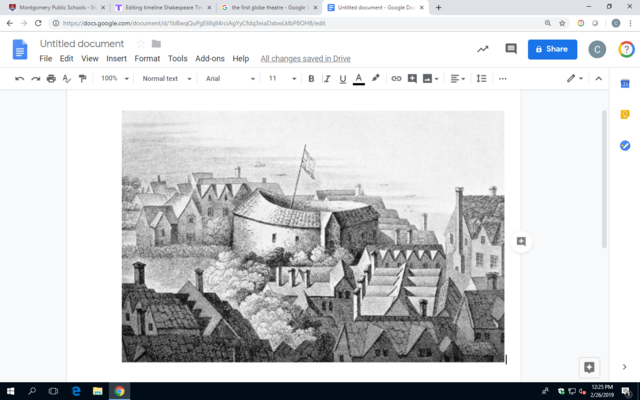Open the Insert menu
640x400 pixels.
click(116, 58)
